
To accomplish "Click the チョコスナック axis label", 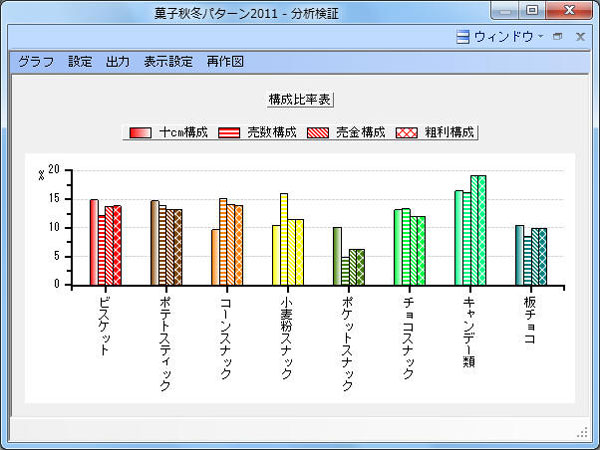I will click(408, 338).
